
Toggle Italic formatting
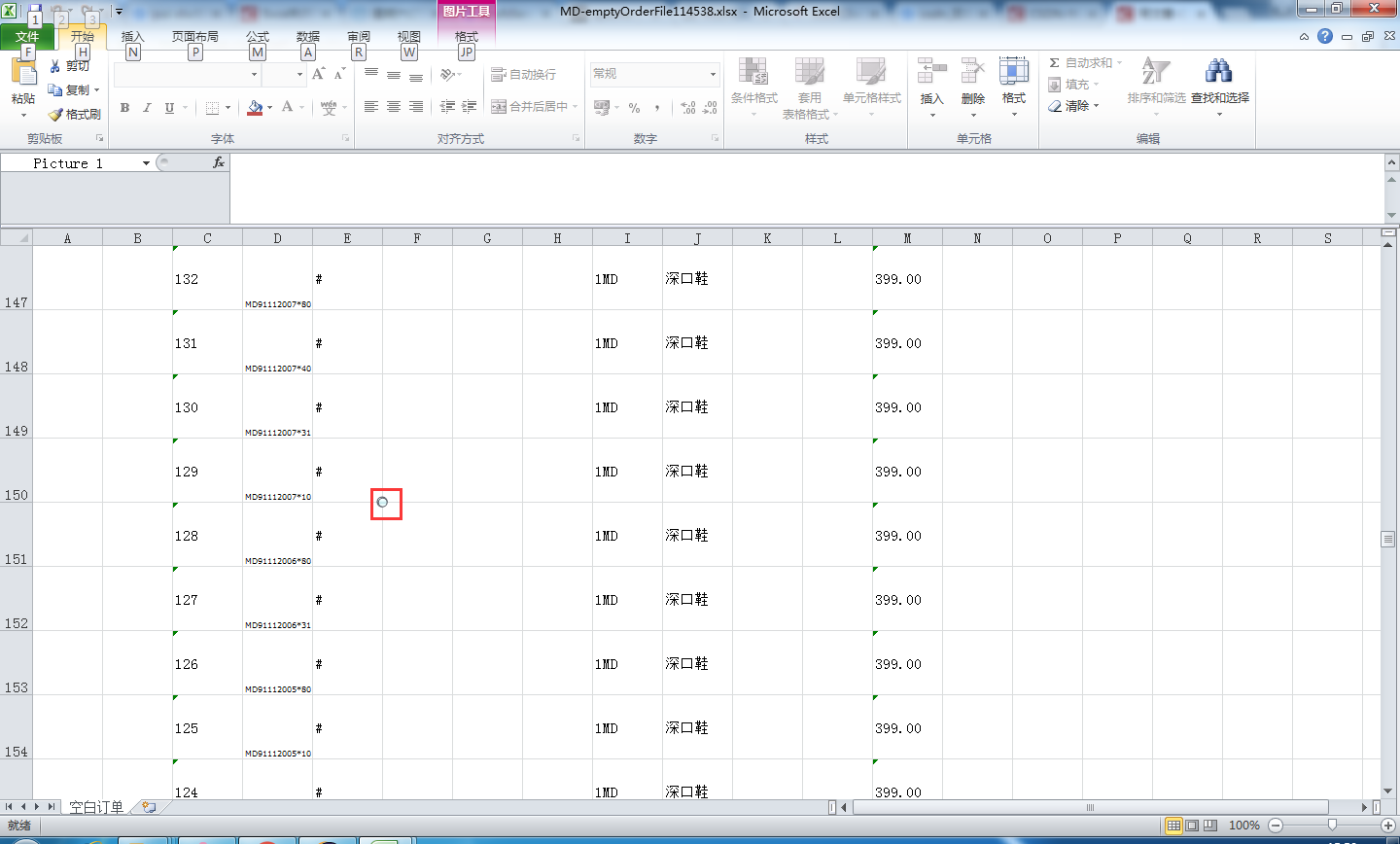pyautogui.click(x=147, y=107)
